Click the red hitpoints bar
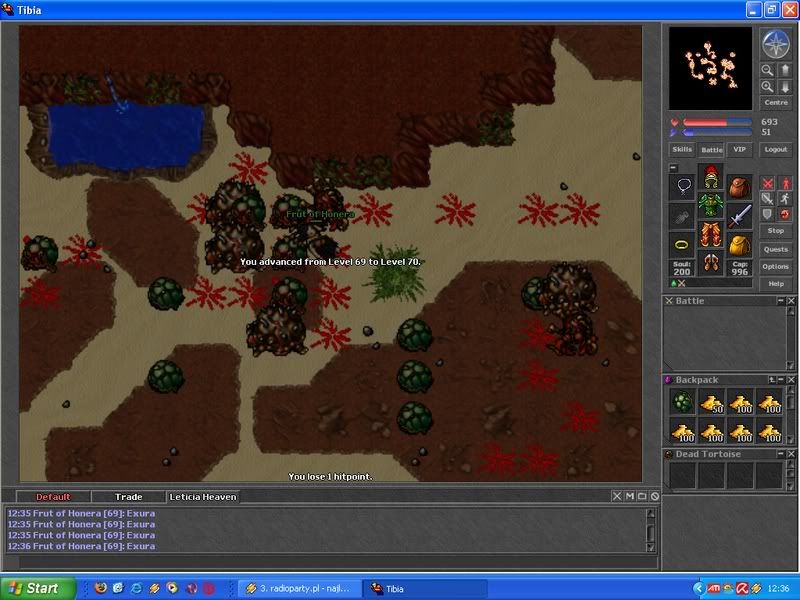The image size is (800, 600). (x=717, y=123)
